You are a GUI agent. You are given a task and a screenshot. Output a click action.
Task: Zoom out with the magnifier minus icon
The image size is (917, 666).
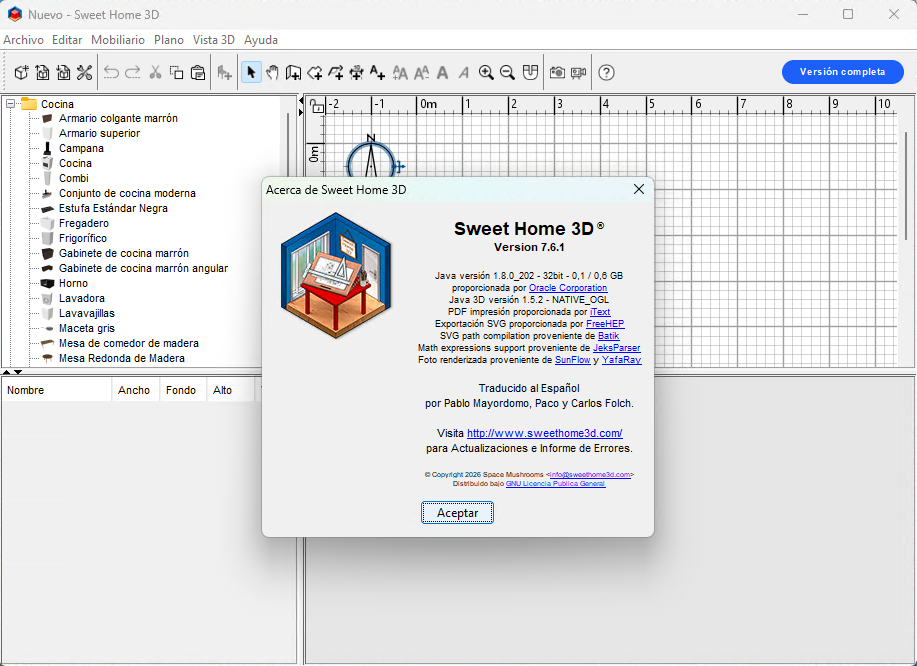508,73
